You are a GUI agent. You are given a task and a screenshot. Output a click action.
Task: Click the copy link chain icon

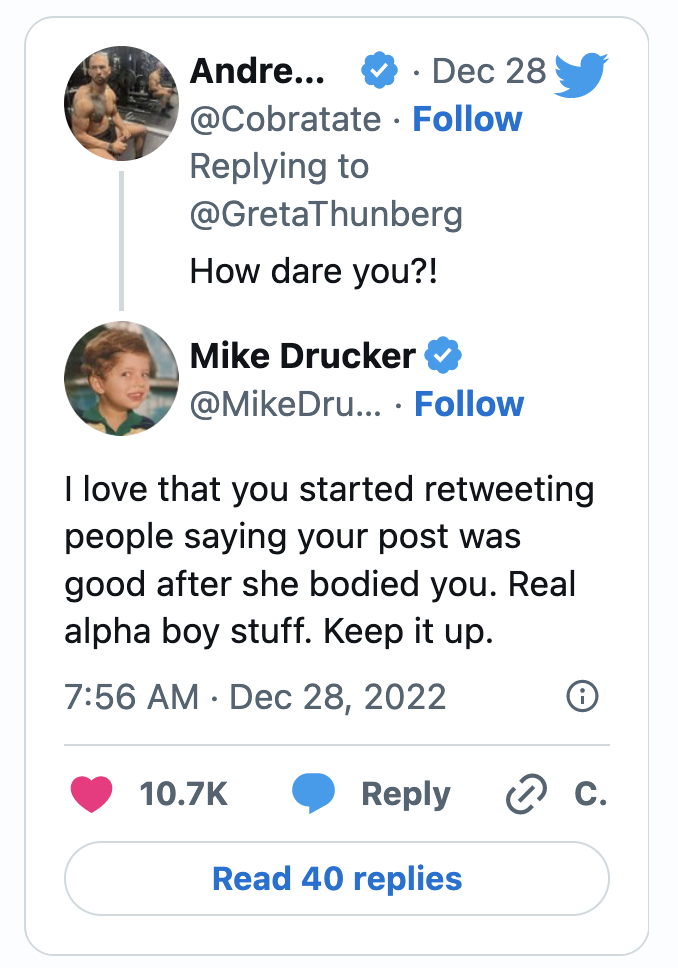click(526, 794)
